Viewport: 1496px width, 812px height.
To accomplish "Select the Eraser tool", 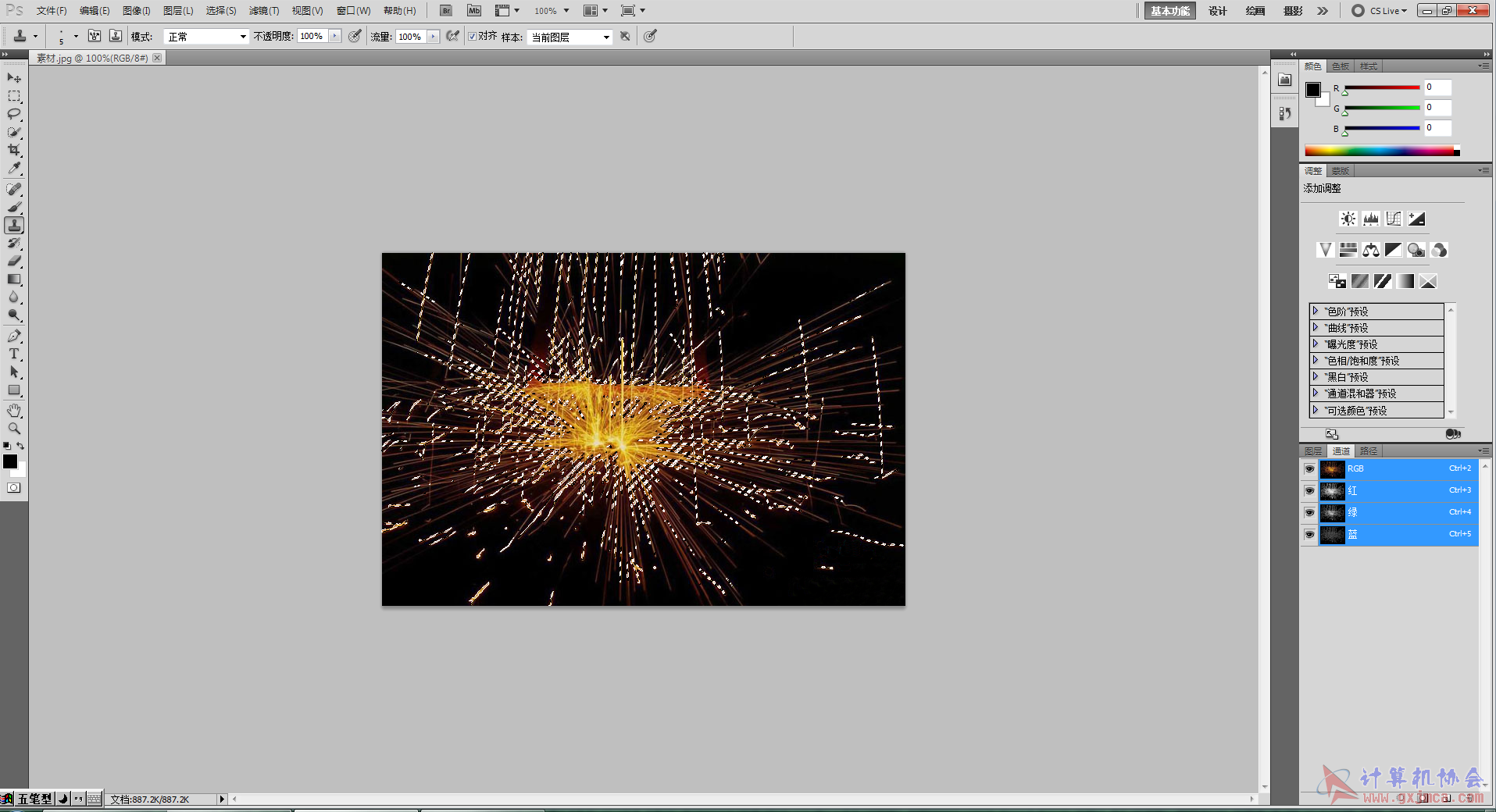I will (x=14, y=261).
